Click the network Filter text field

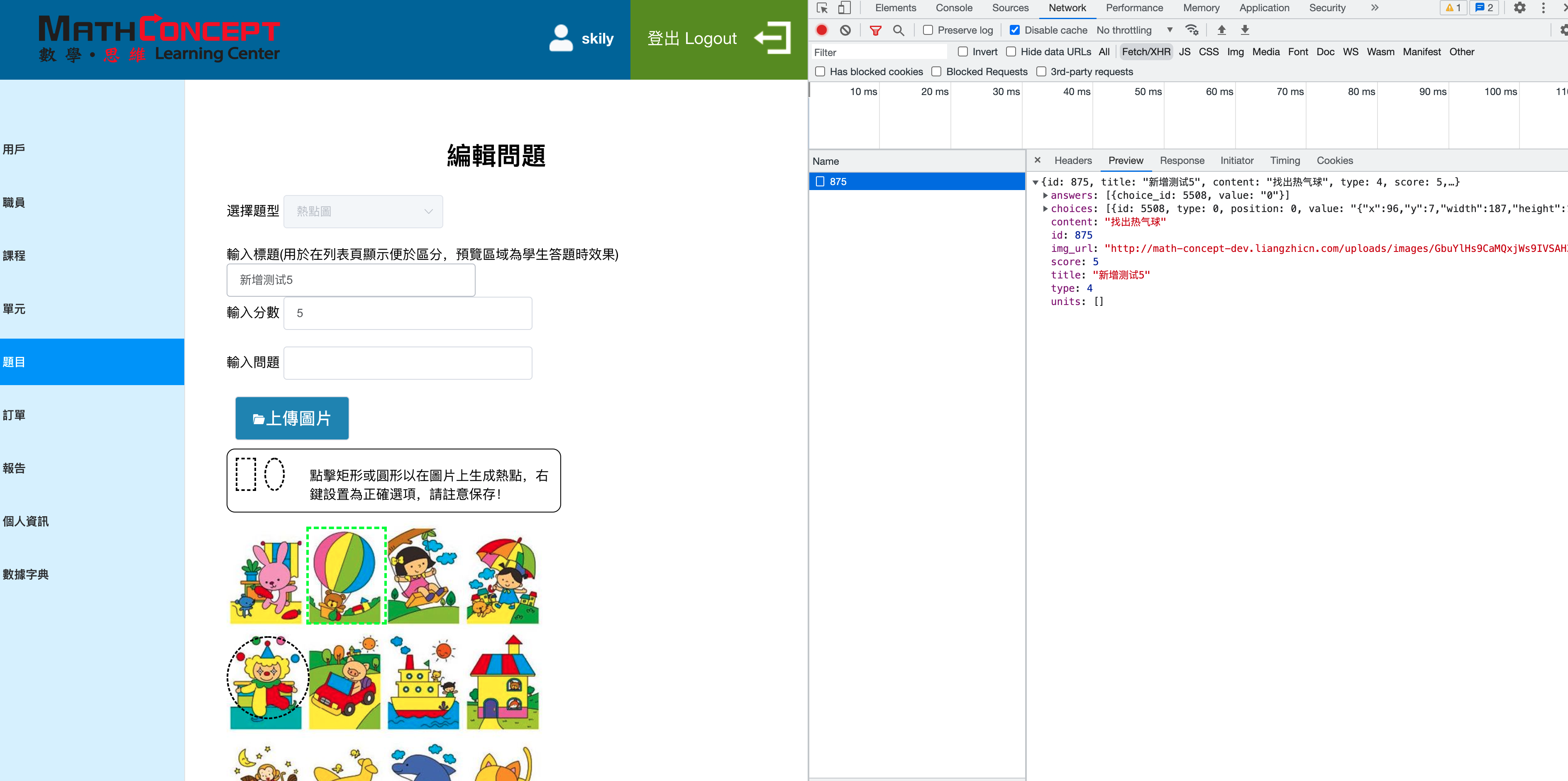879,52
